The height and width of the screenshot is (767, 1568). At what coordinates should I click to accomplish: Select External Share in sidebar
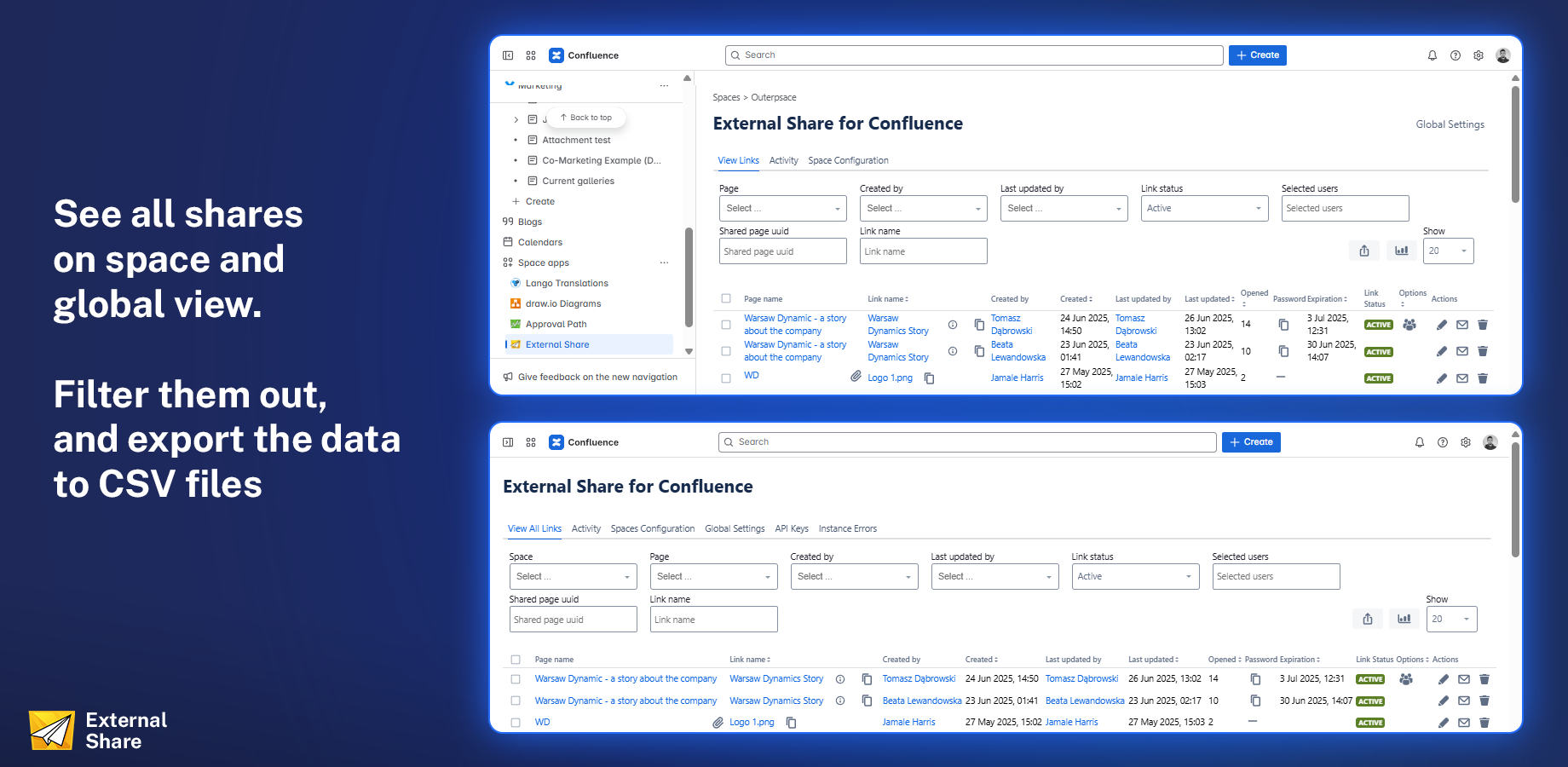(589, 344)
